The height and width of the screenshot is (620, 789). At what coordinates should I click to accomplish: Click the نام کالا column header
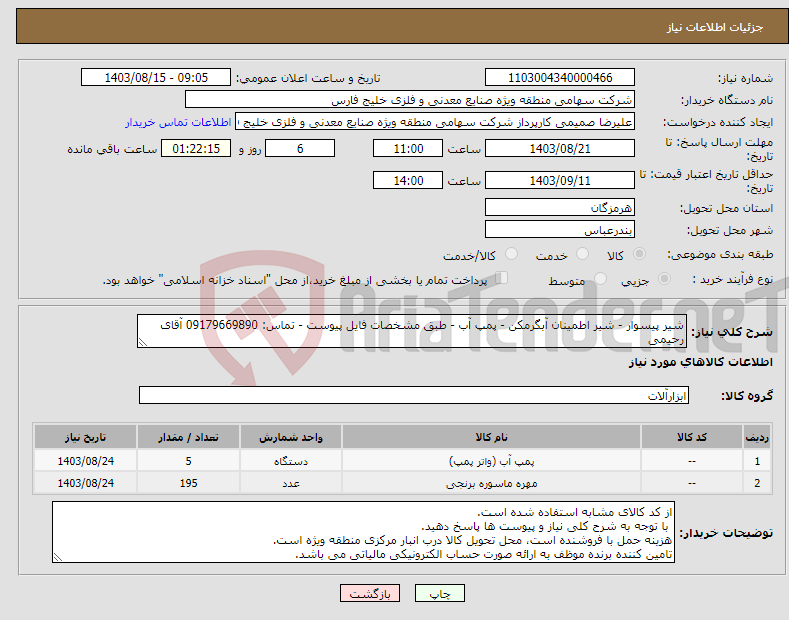(x=491, y=437)
